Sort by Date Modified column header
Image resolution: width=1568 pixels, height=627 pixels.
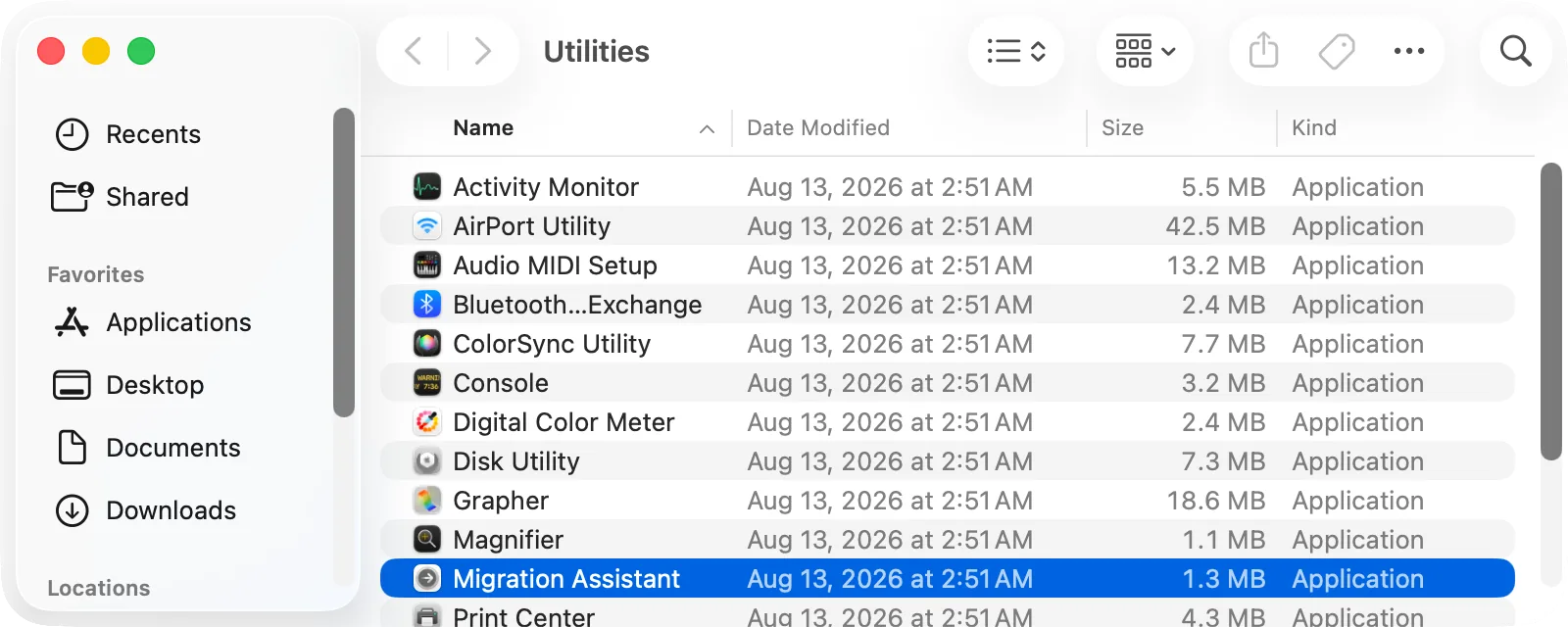point(818,128)
